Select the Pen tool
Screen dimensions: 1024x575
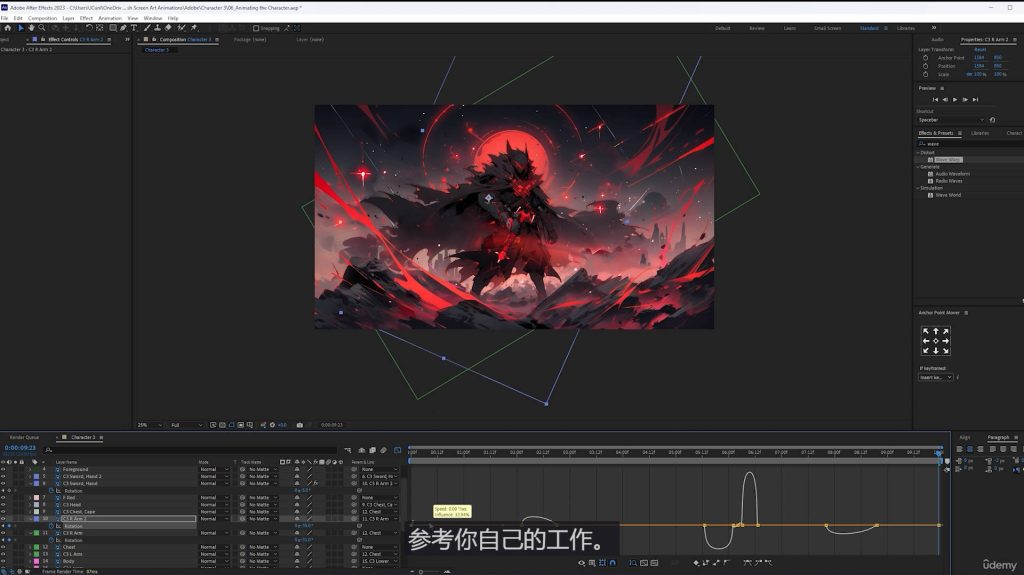click(123, 28)
